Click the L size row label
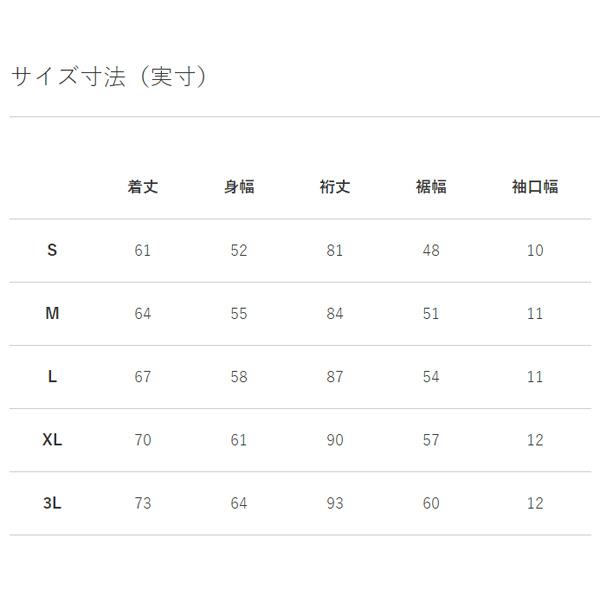The width and height of the screenshot is (600, 600). point(52,376)
